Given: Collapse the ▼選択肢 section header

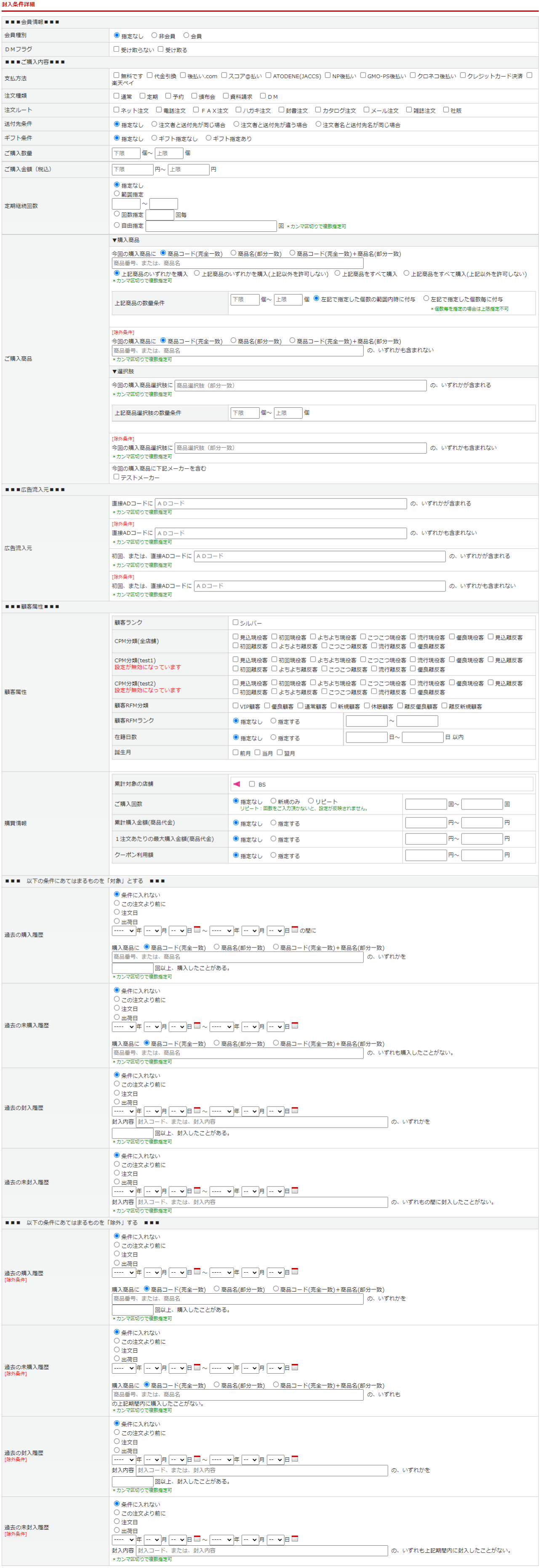Looking at the screenshot, I should 123,371.
